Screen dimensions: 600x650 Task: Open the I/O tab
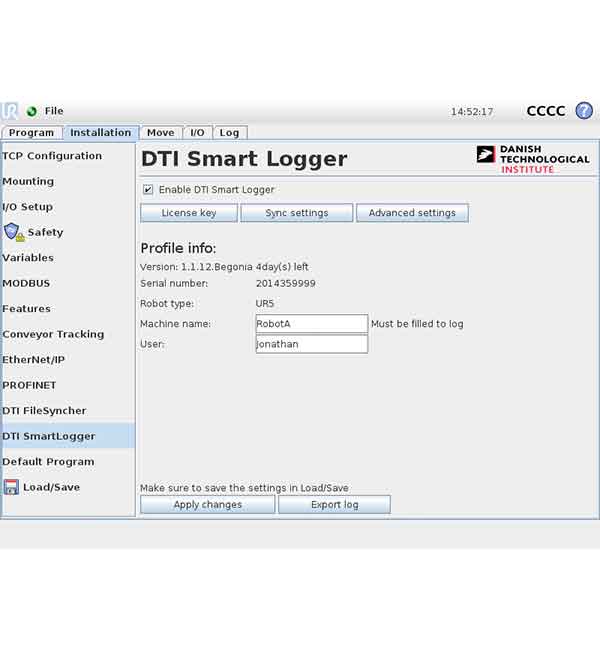[x=197, y=133]
